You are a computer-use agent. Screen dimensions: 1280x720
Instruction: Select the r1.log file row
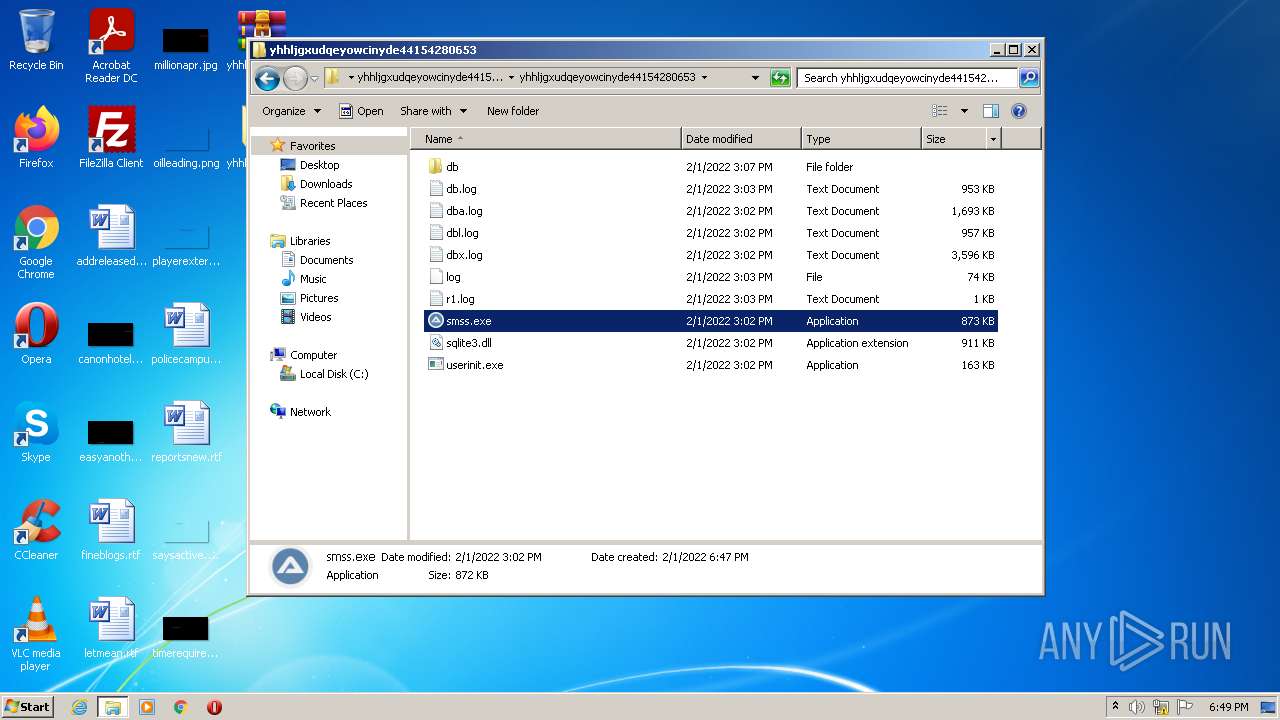click(711, 299)
